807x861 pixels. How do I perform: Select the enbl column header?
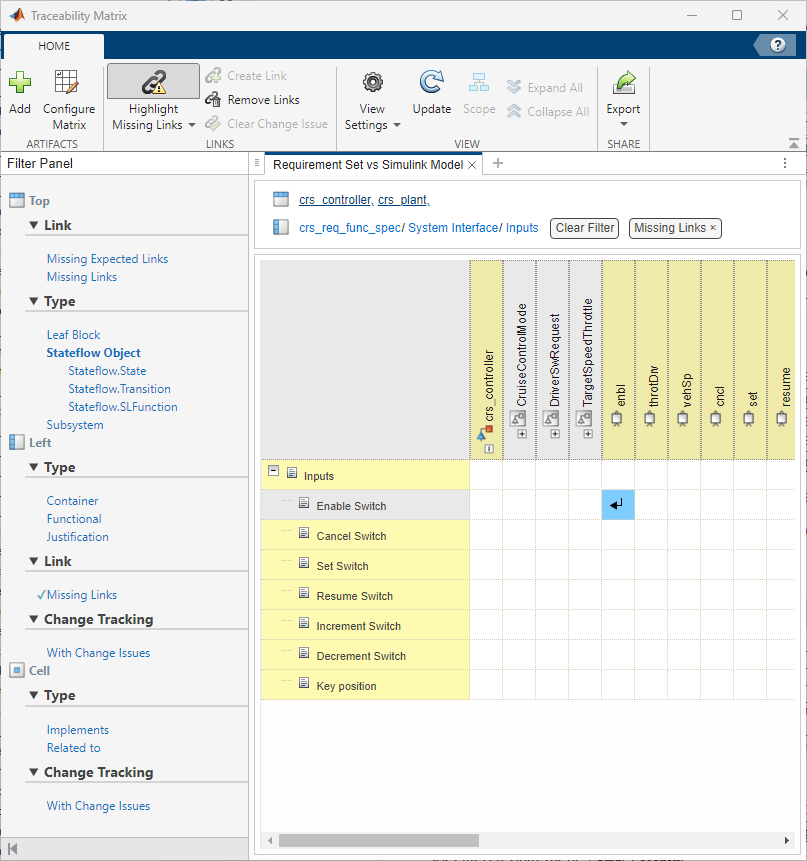click(618, 360)
